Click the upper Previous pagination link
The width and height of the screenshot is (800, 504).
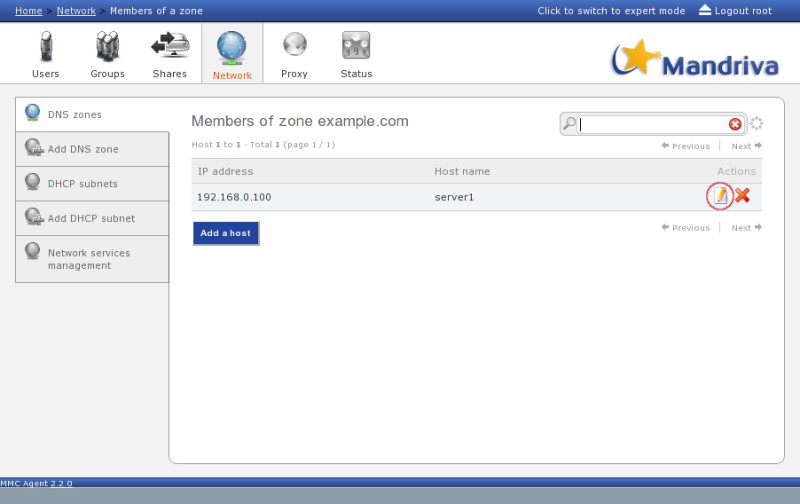tap(686, 146)
